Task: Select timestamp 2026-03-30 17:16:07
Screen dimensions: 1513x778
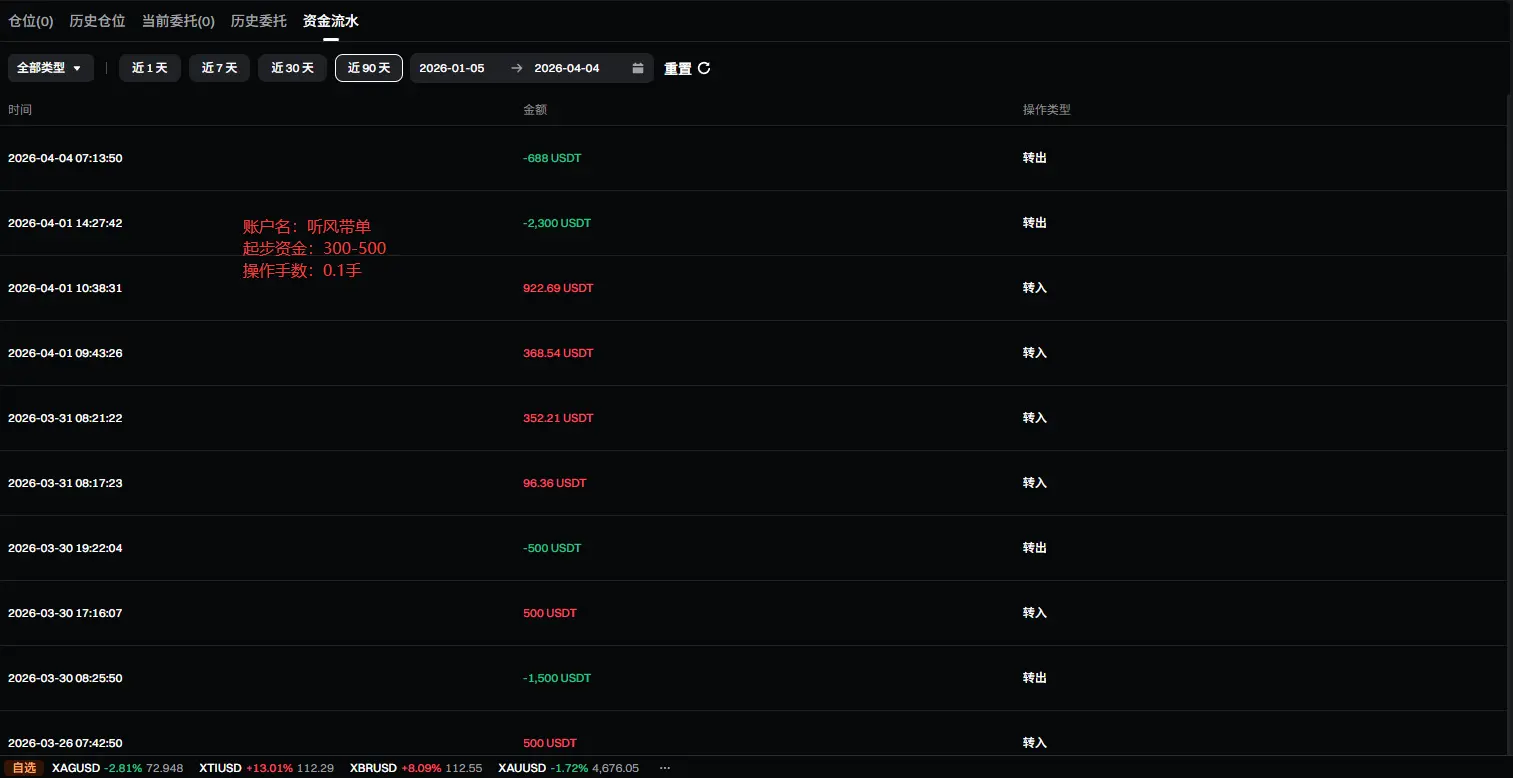Action: point(65,613)
